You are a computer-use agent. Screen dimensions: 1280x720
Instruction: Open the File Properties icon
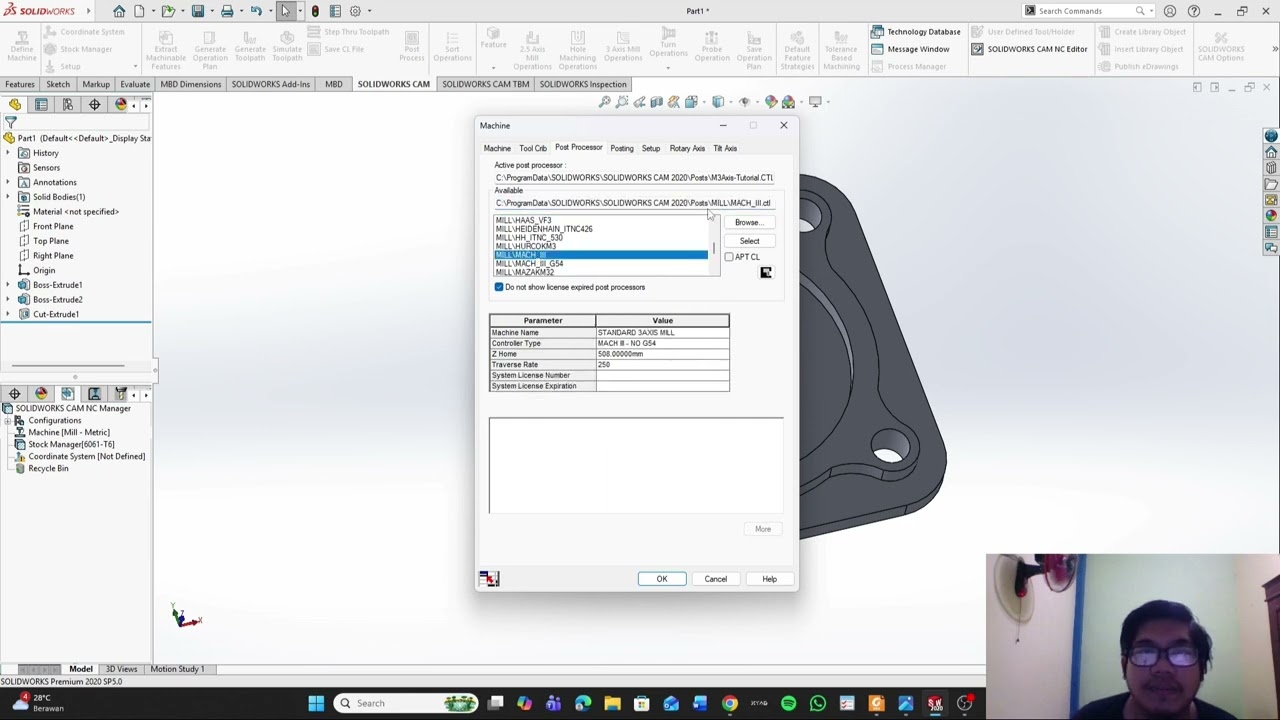tap(334, 11)
